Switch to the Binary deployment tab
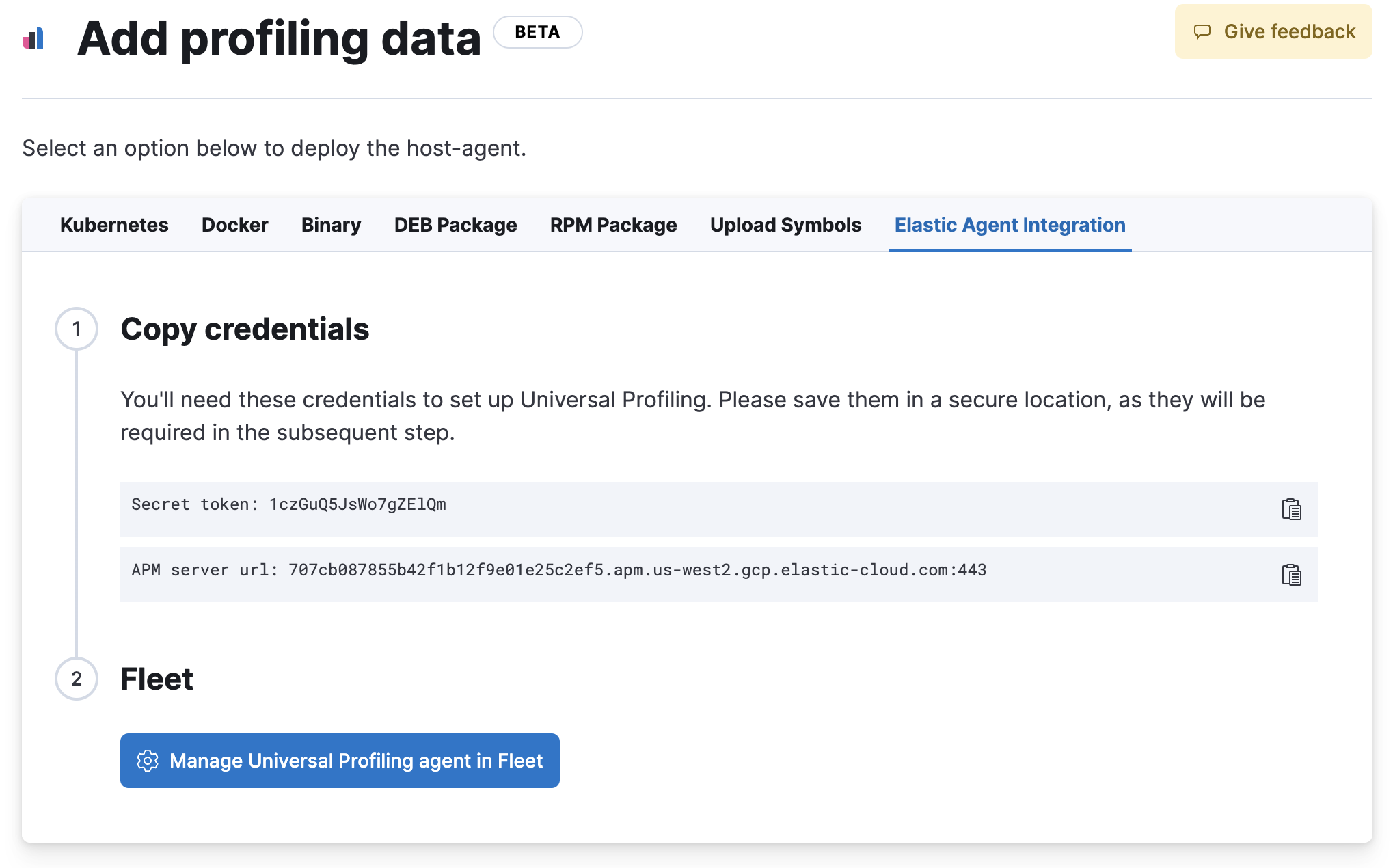 click(331, 225)
